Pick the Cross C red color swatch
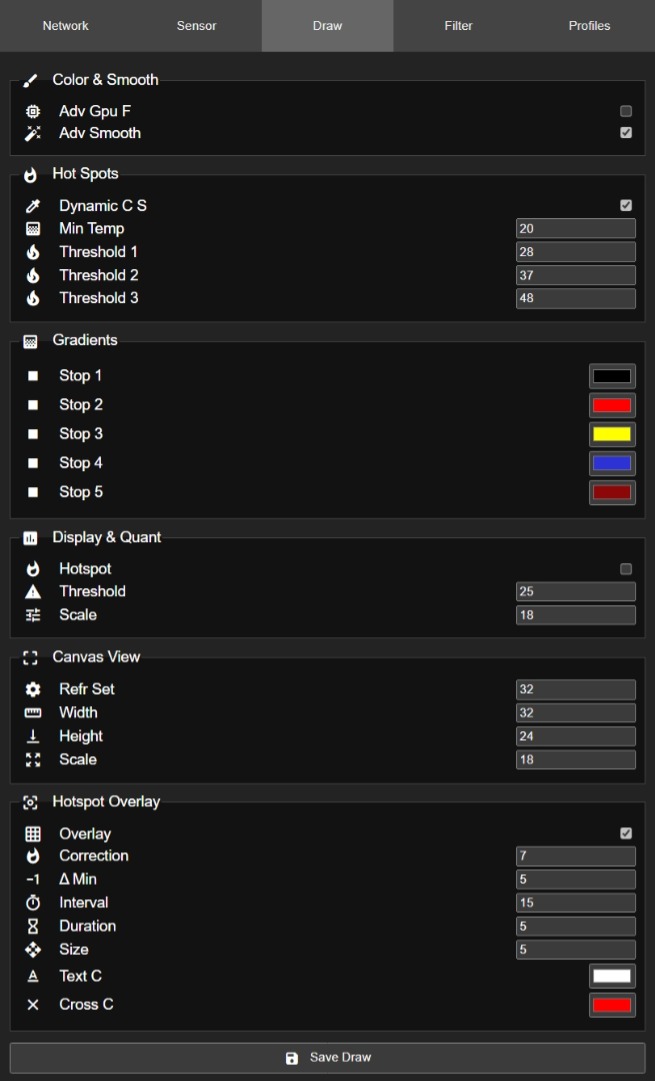 tap(612, 1005)
